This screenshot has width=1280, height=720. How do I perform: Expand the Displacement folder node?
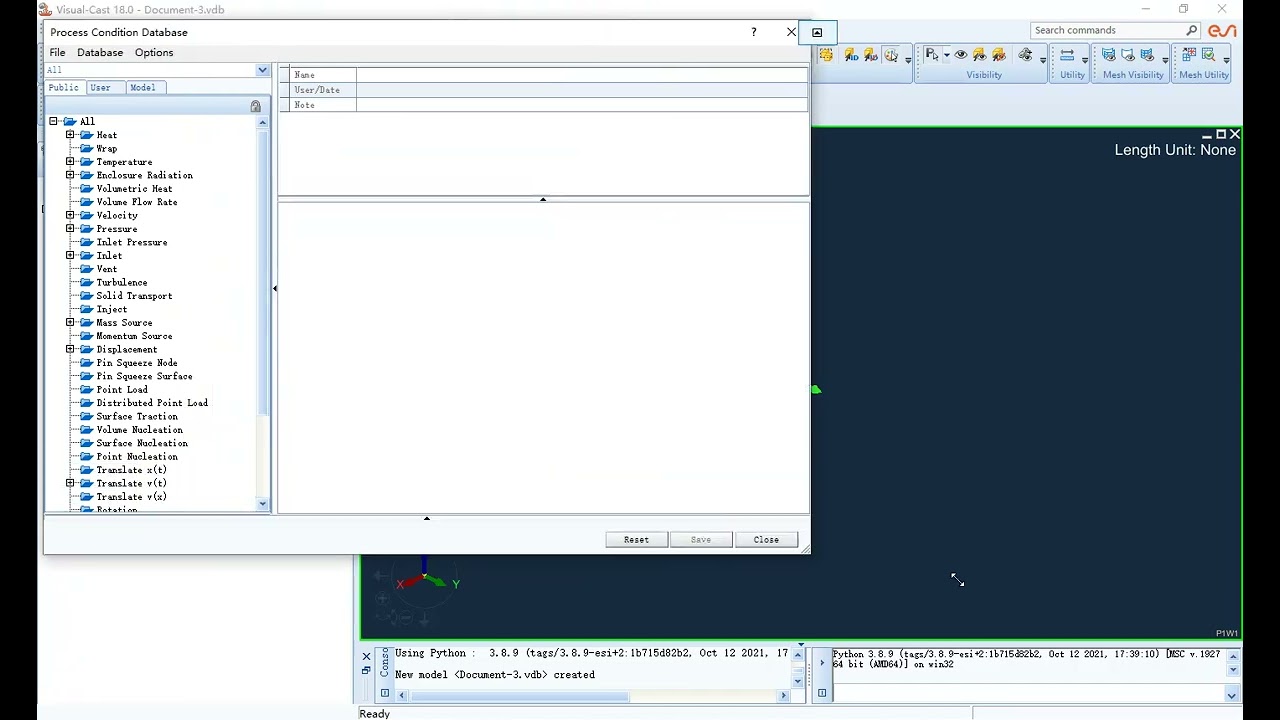pyautogui.click(x=71, y=349)
